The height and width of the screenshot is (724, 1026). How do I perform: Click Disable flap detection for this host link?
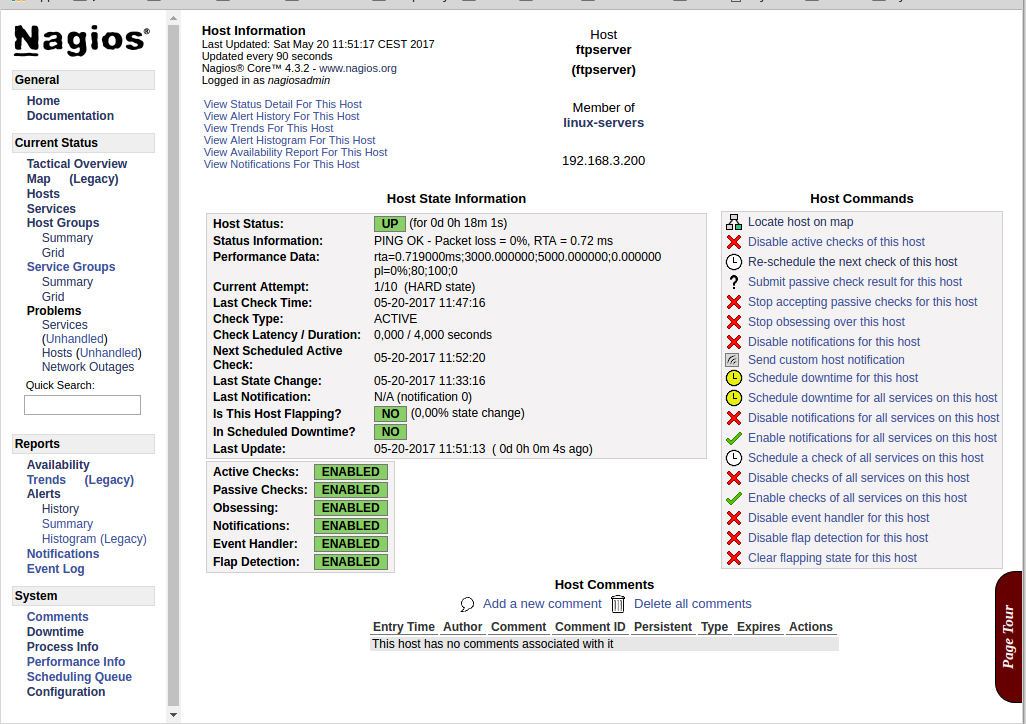[x=838, y=538]
